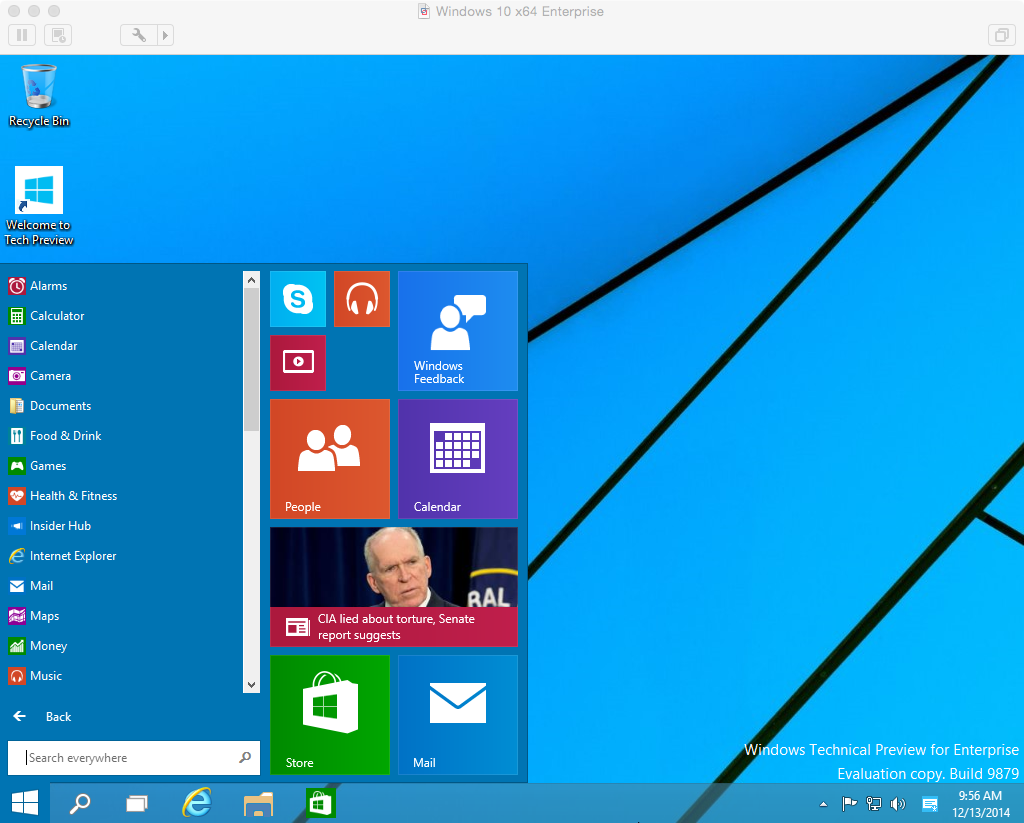Open Camera from the app list
Image resolution: width=1024 pixels, height=823 pixels.
pyautogui.click(x=121, y=376)
